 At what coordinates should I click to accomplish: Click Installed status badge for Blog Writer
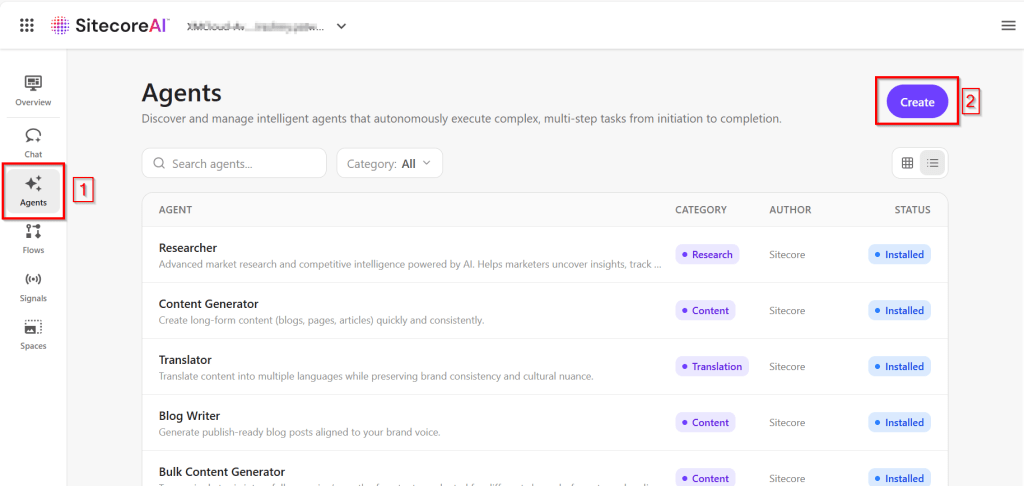(898, 422)
